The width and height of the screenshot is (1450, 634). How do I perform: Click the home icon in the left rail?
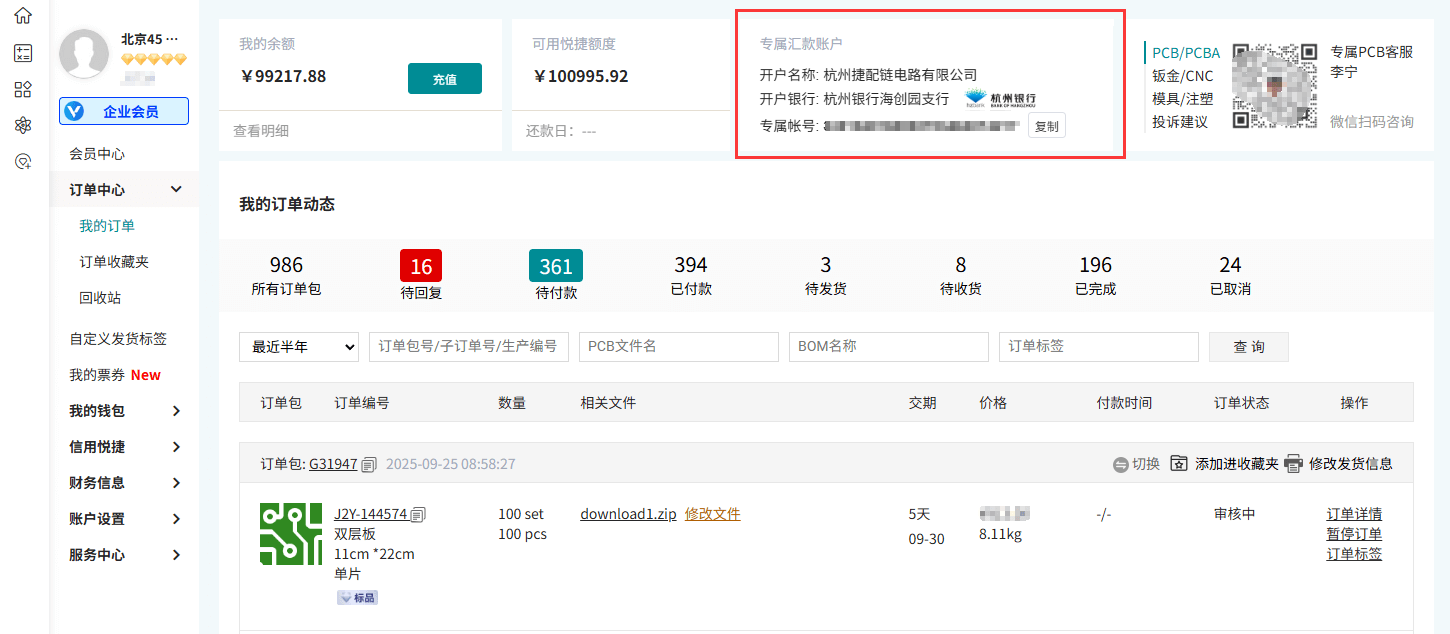23,16
